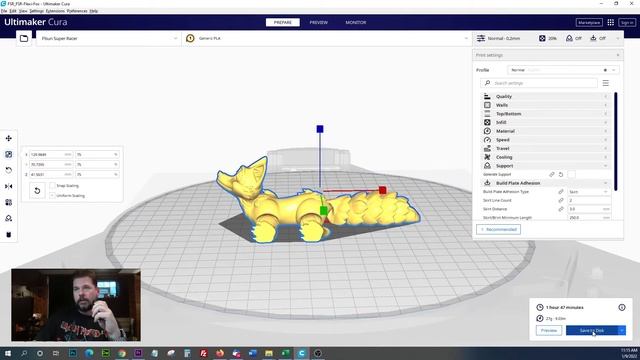The image size is (640, 360).
Task: Click the Search settings field
Action: pos(539,83)
